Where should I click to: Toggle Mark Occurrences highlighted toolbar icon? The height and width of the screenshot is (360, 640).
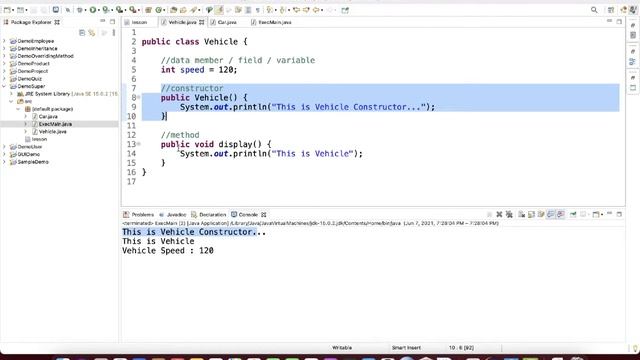pyautogui.click(x=219, y=10)
